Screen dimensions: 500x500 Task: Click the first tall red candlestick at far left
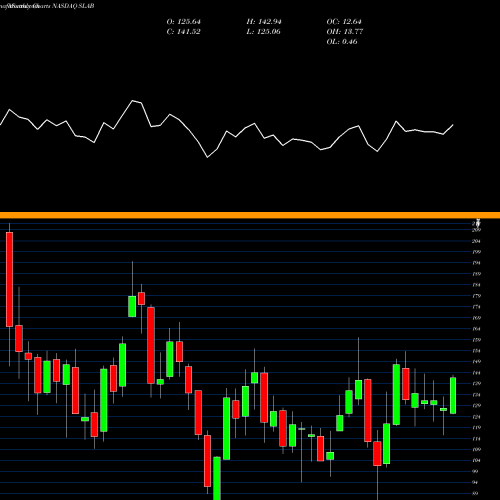tap(9, 279)
